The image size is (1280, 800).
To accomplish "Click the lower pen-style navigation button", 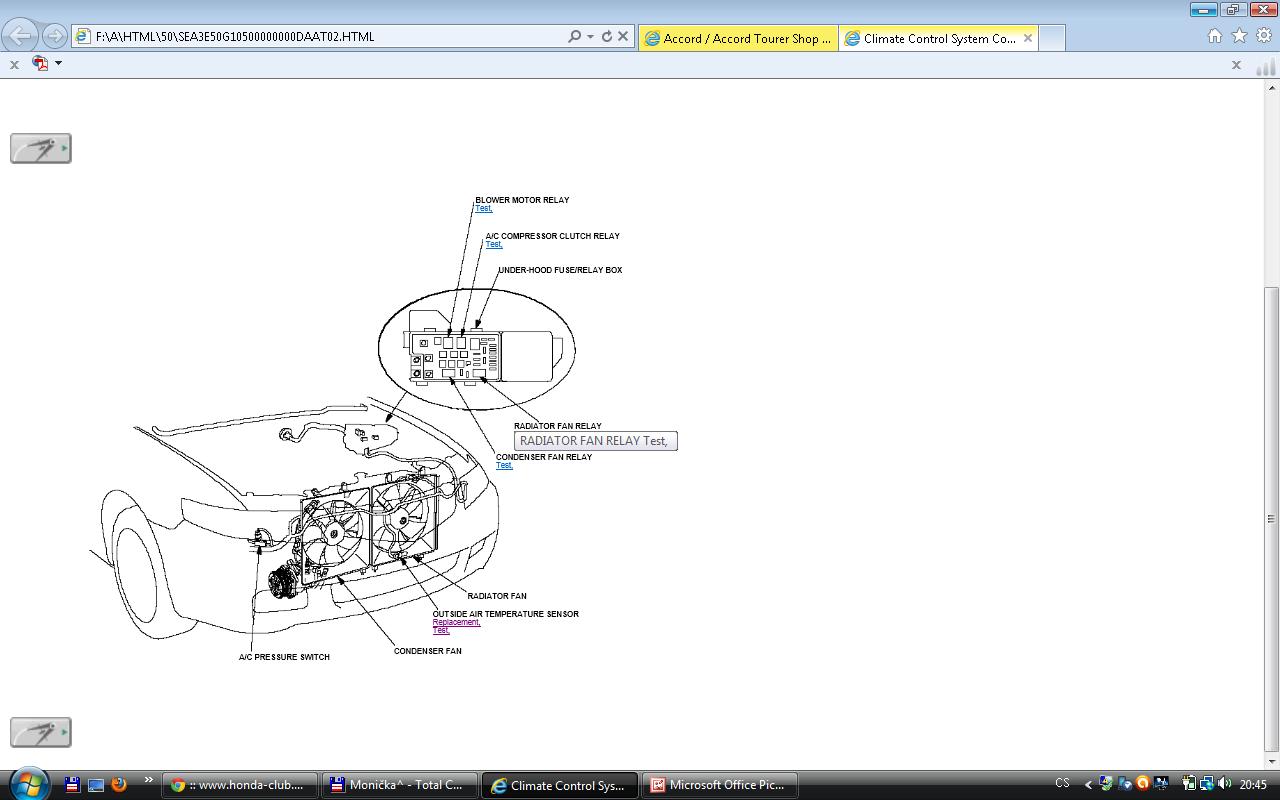I will 40,732.
